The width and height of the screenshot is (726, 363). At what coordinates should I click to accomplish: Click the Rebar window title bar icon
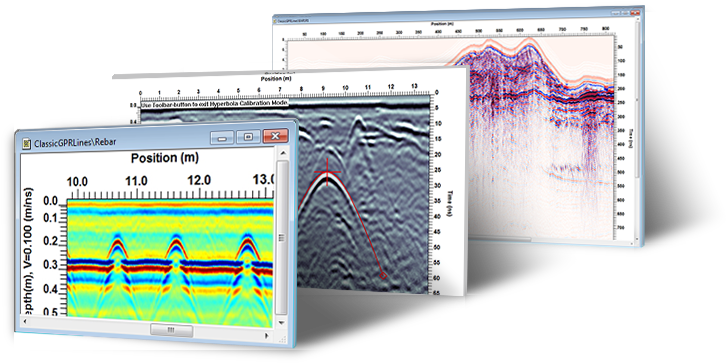coord(27,143)
